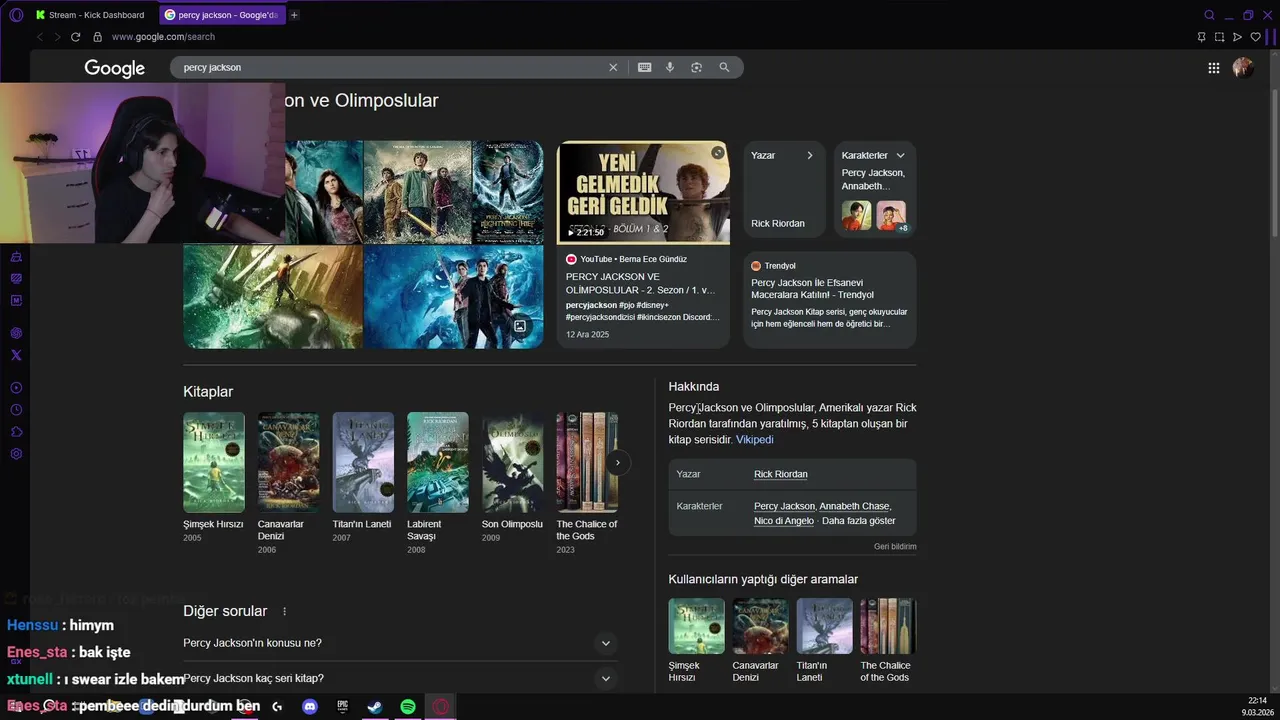Start voice search with the microphone
The width and height of the screenshot is (1280, 720).
click(x=670, y=67)
